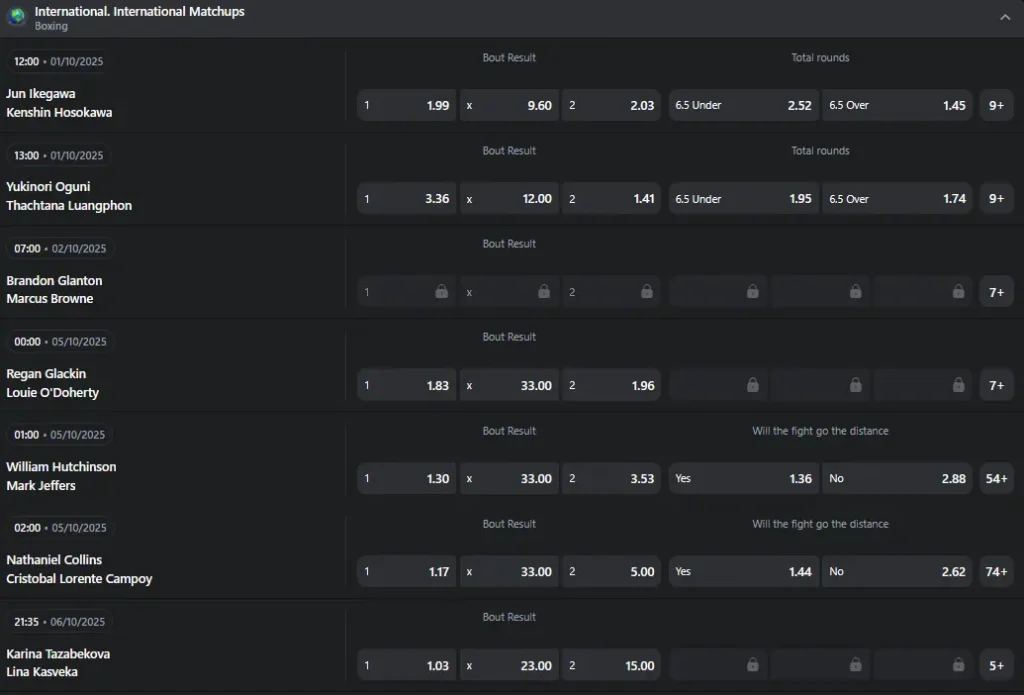Click the globe icon beside International Matchups
Image resolution: width=1024 pixels, height=695 pixels.
[x=16, y=17]
